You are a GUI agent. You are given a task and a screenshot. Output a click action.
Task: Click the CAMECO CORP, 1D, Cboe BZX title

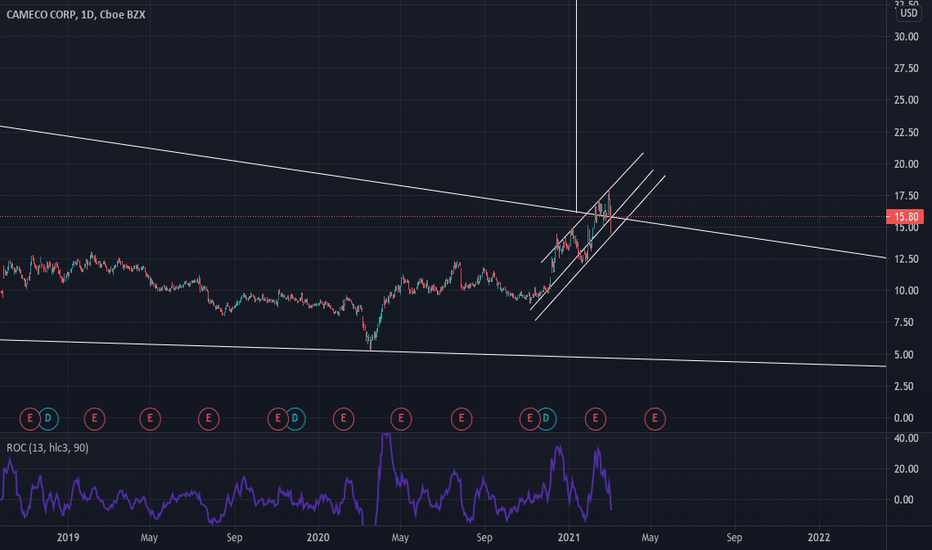click(x=75, y=14)
